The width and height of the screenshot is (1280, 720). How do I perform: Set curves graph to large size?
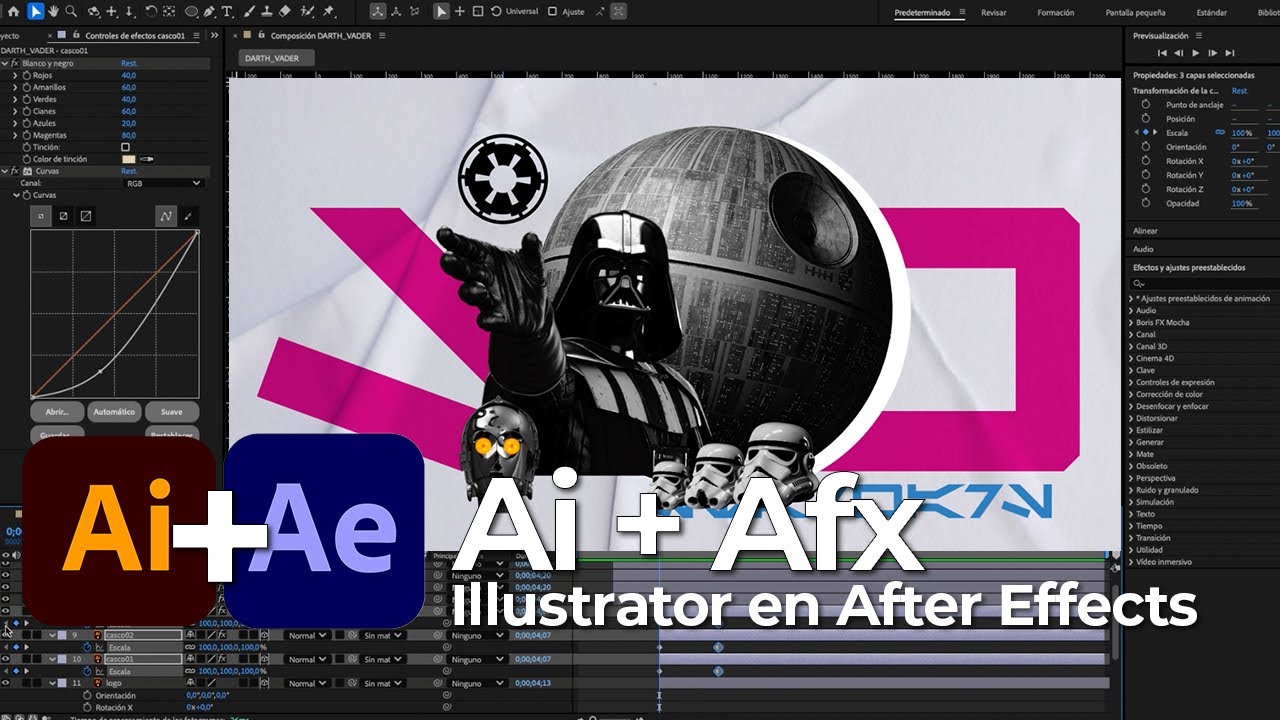[86, 215]
